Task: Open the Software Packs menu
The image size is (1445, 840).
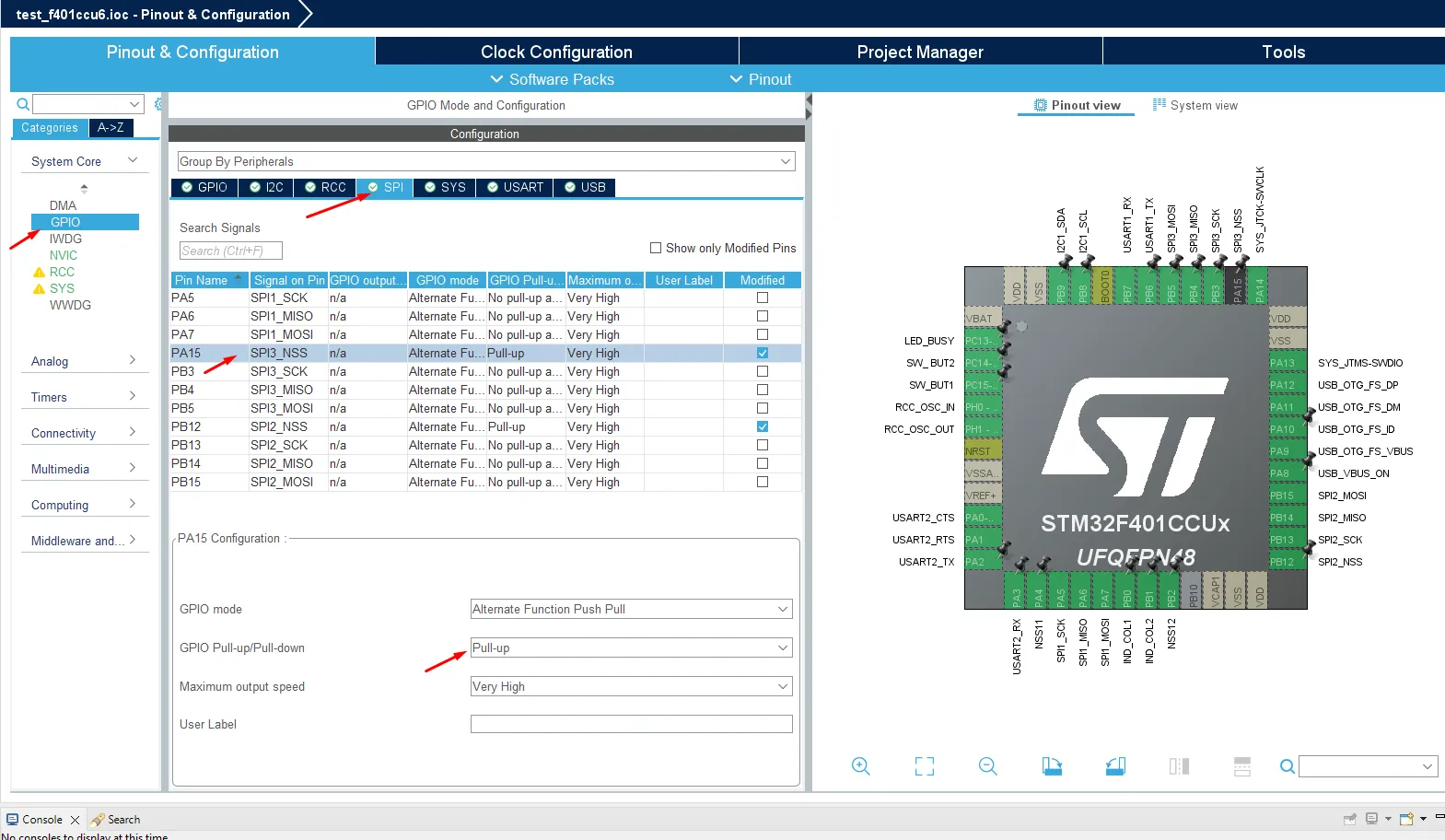Action: (x=552, y=79)
